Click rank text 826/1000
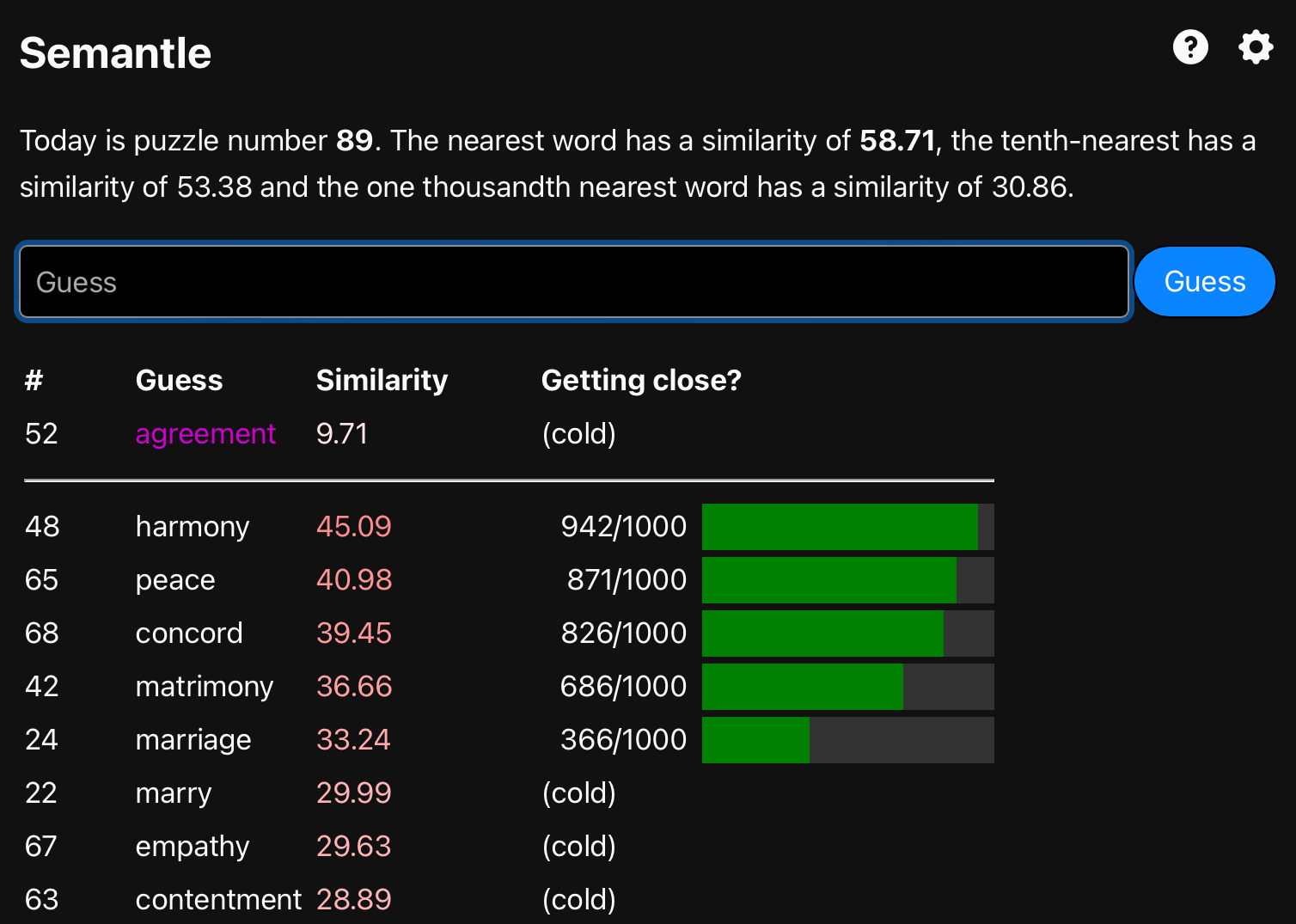This screenshot has height=924, width=1296. [624, 633]
